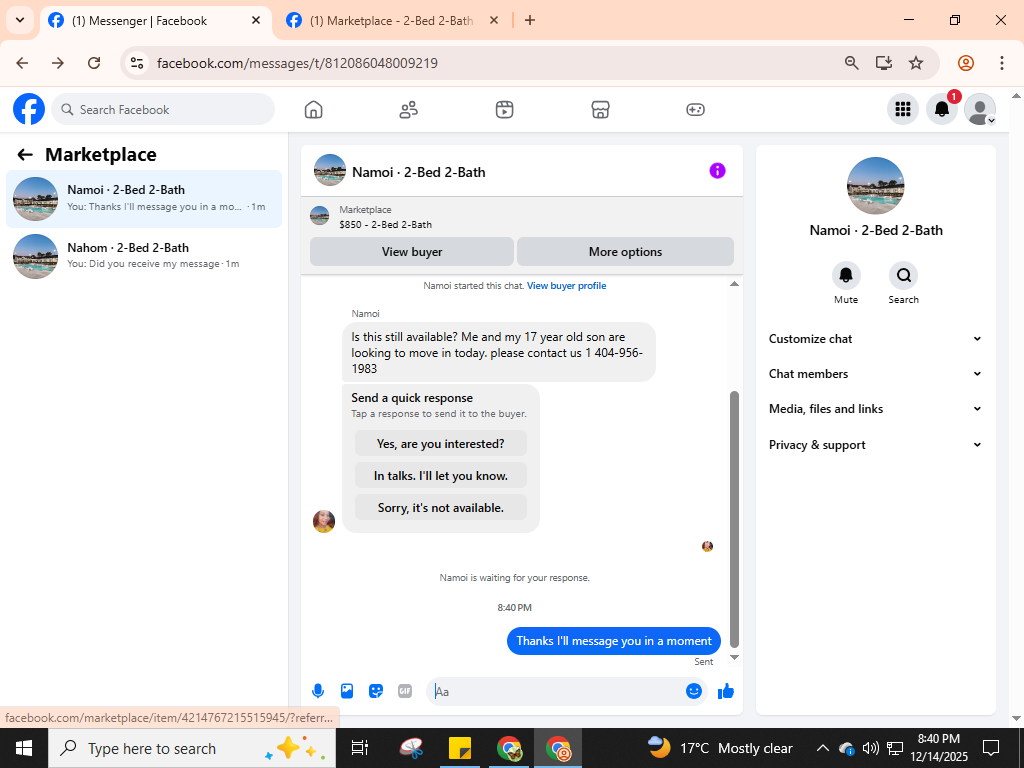The height and width of the screenshot is (768, 1024).
Task: Send a thumbs-up like
Action: pyautogui.click(x=726, y=691)
